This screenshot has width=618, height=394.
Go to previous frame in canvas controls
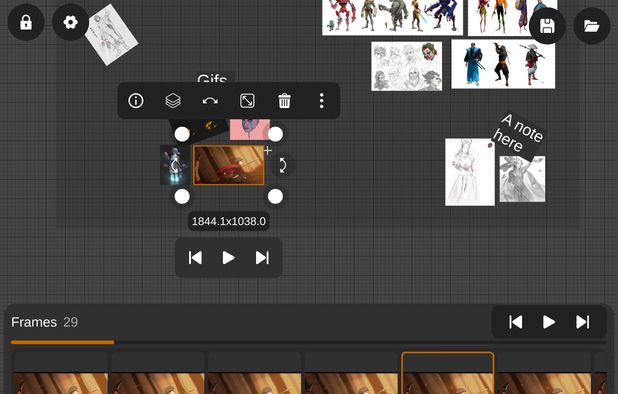(195, 258)
